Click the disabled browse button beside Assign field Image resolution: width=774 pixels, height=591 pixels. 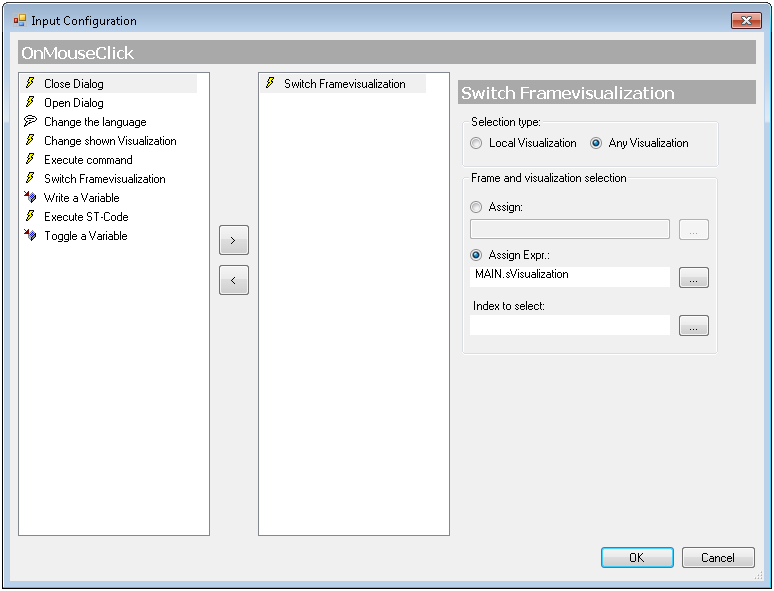[x=694, y=230]
